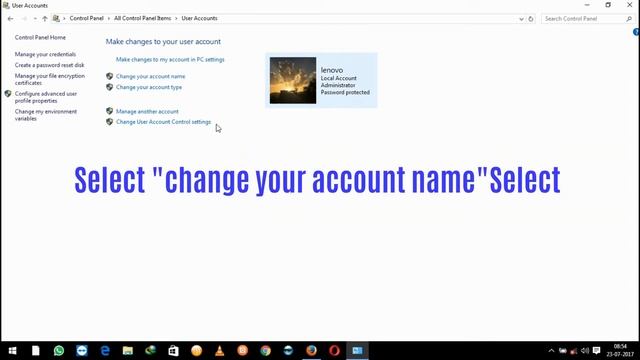Go back using the back arrow
The width and height of the screenshot is (640, 360).
pyautogui.click(x=11, y=19)
